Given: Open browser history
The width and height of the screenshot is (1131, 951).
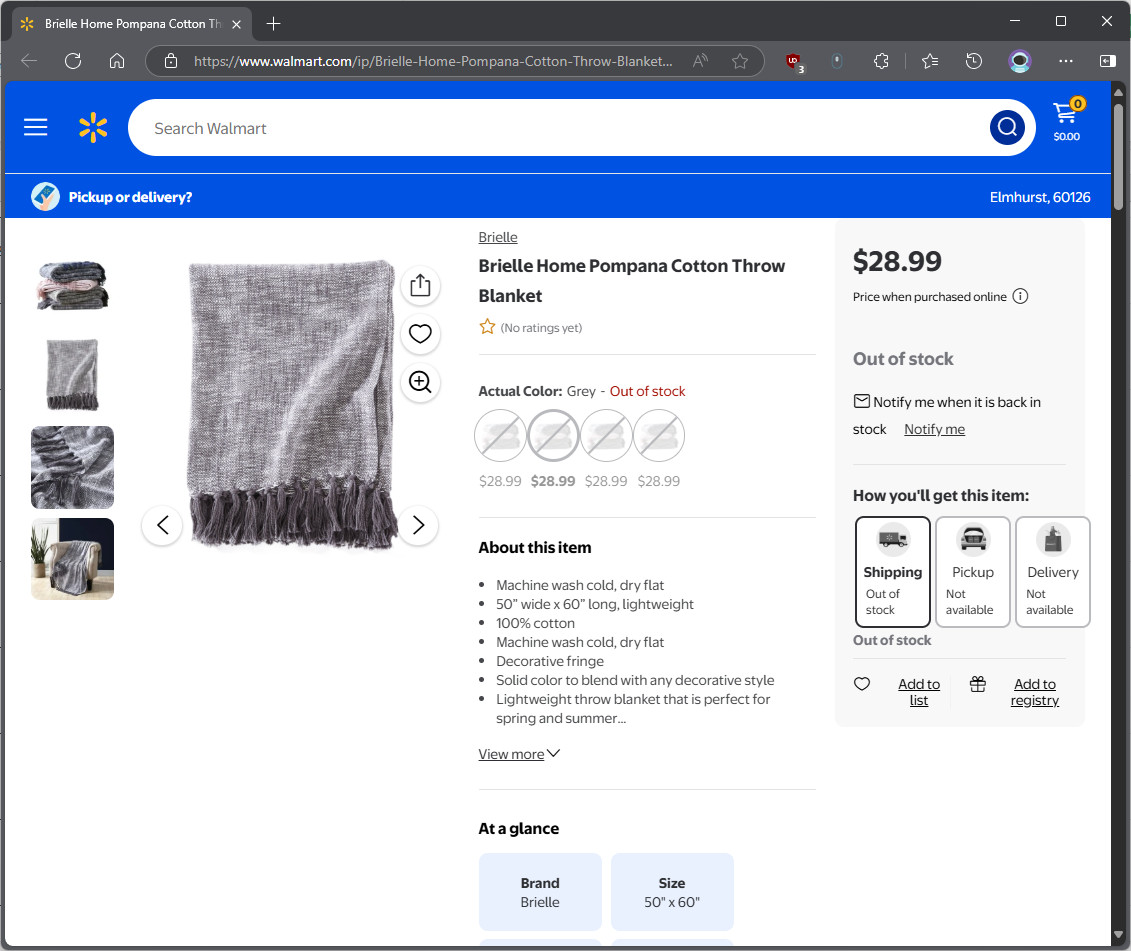Looking at the screenshot, I should 974,61.
